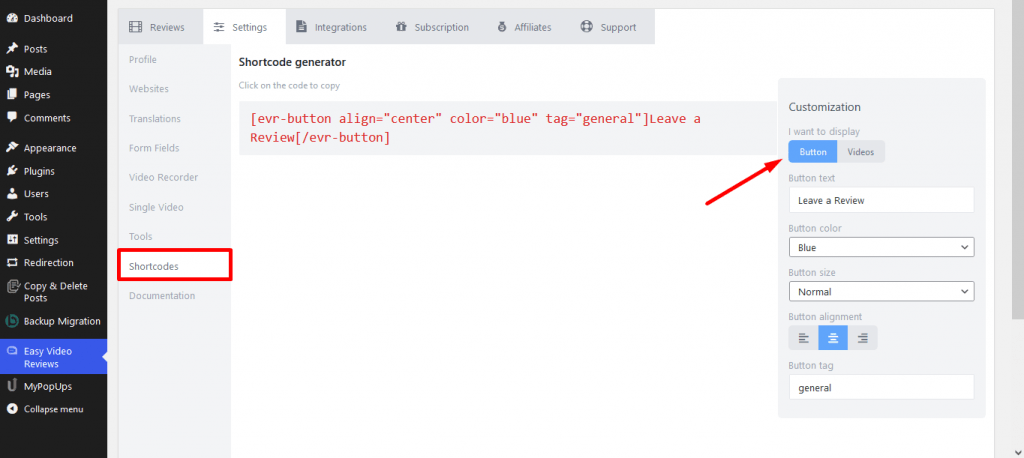
Task: Focus the Button text input field
Action: pyautogui.click(x=881, y=200)
